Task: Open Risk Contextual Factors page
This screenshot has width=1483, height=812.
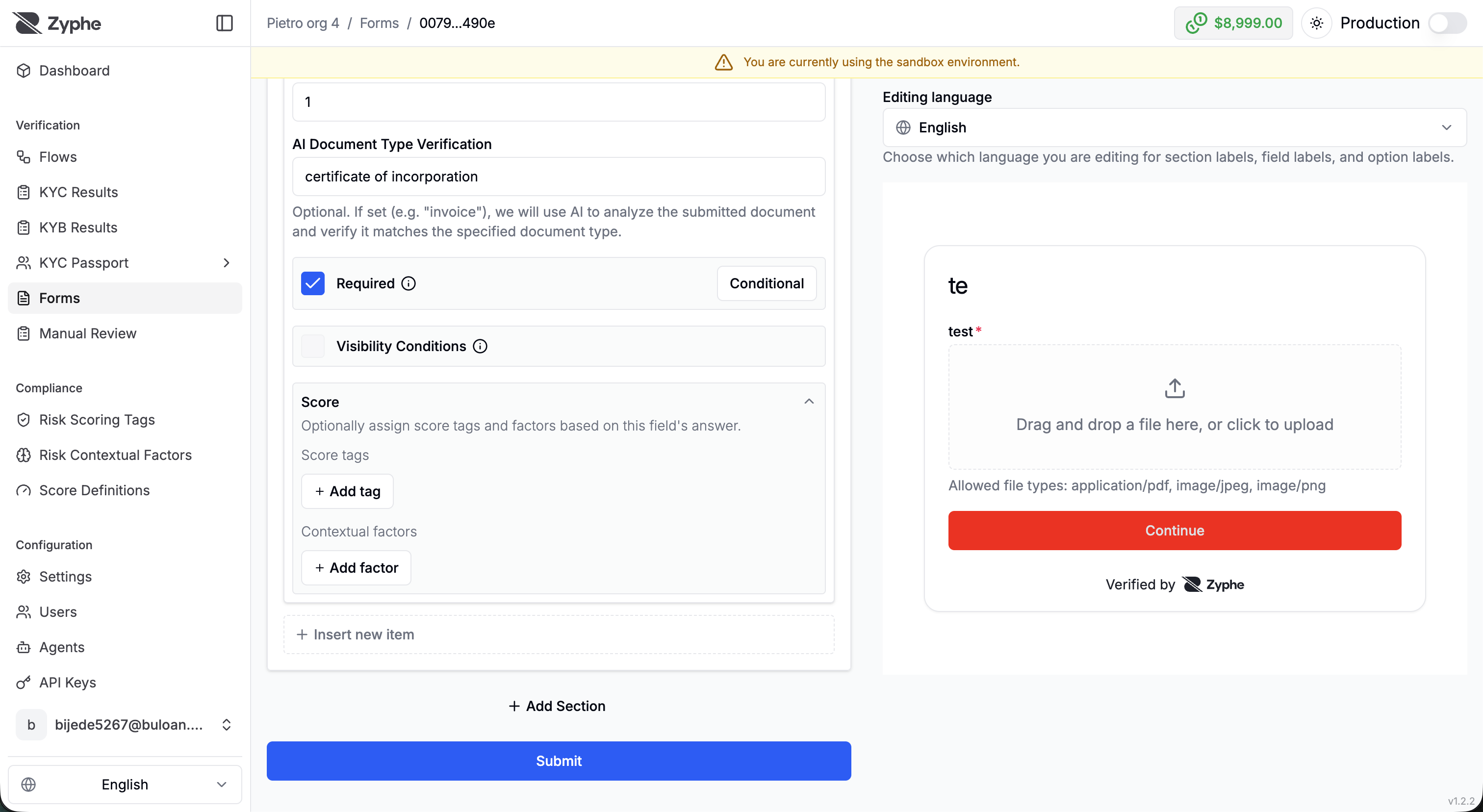Action: coord(125,455)
